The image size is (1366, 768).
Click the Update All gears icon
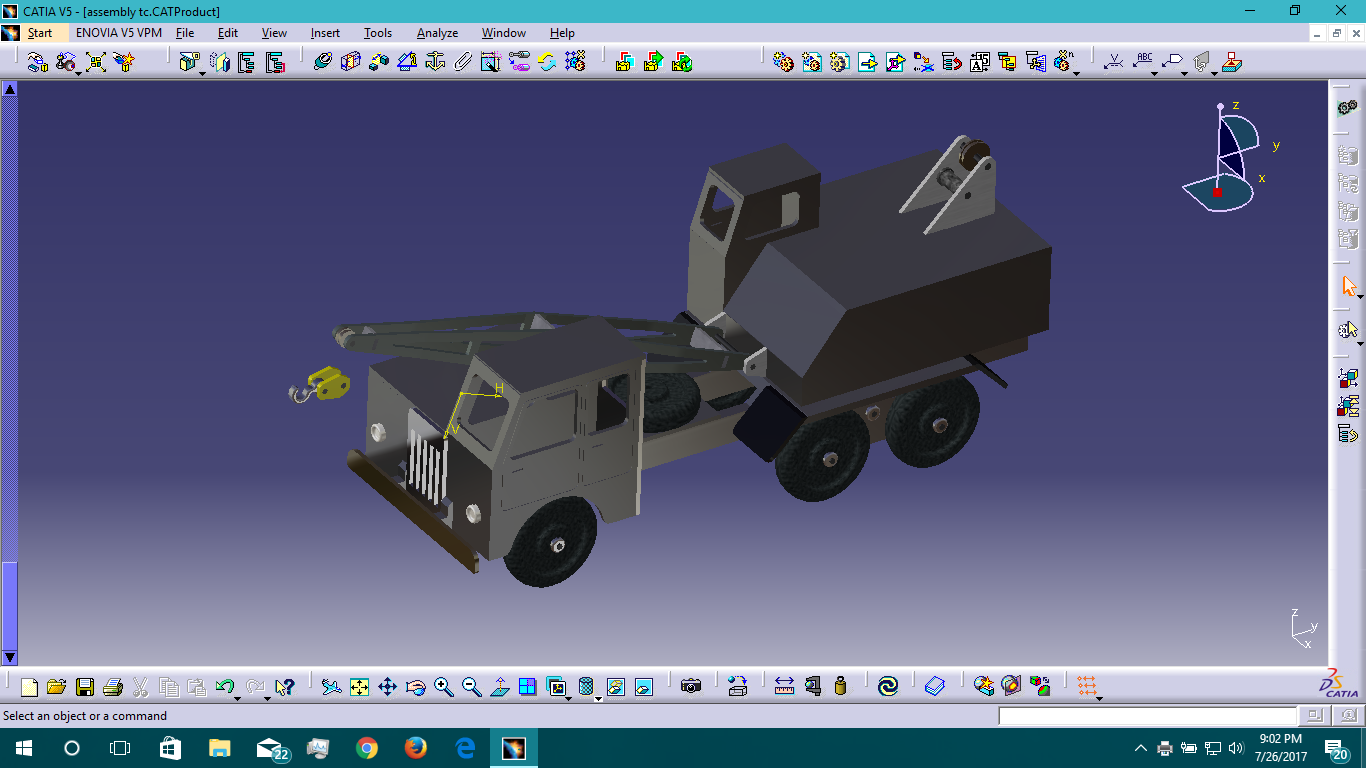pos(1347,107)
